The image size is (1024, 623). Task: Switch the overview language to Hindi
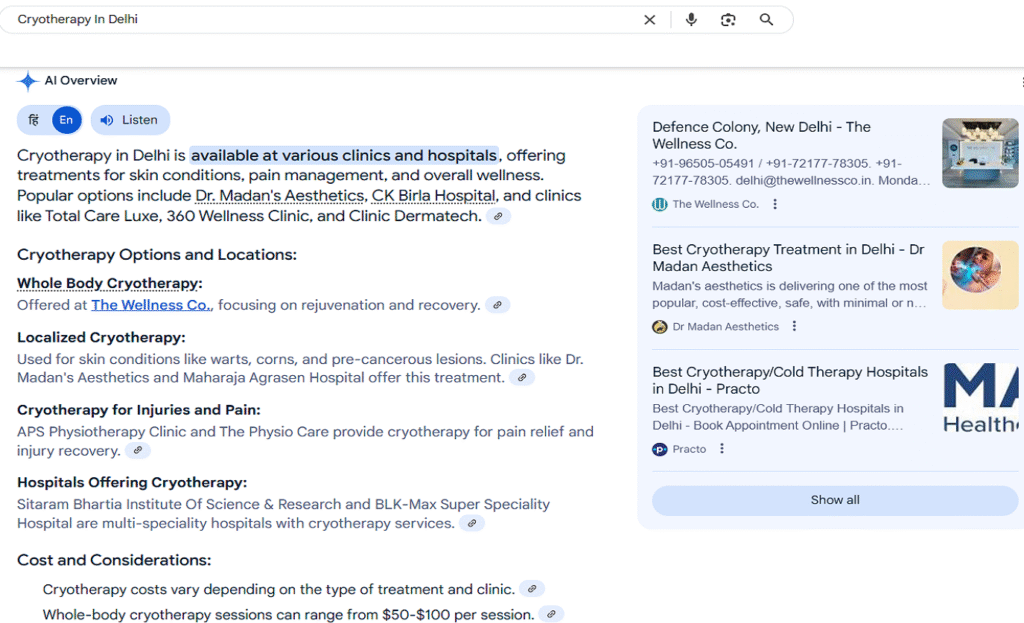pos(34,120)
